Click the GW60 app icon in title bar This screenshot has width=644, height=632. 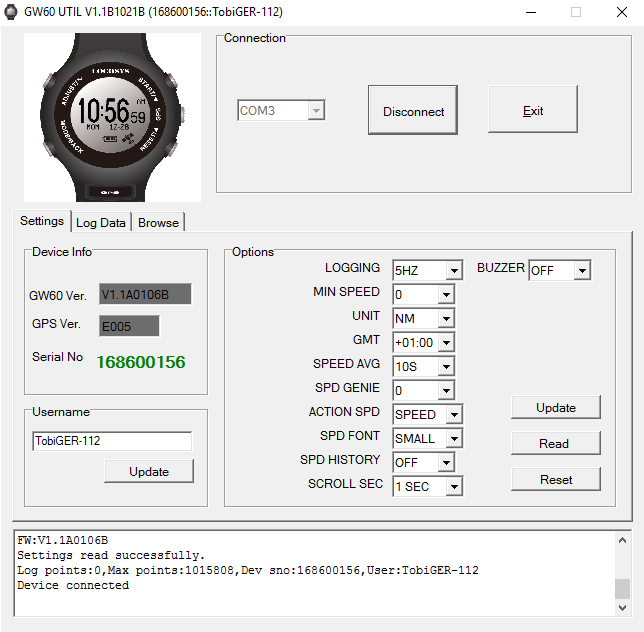tap(11, 12)
